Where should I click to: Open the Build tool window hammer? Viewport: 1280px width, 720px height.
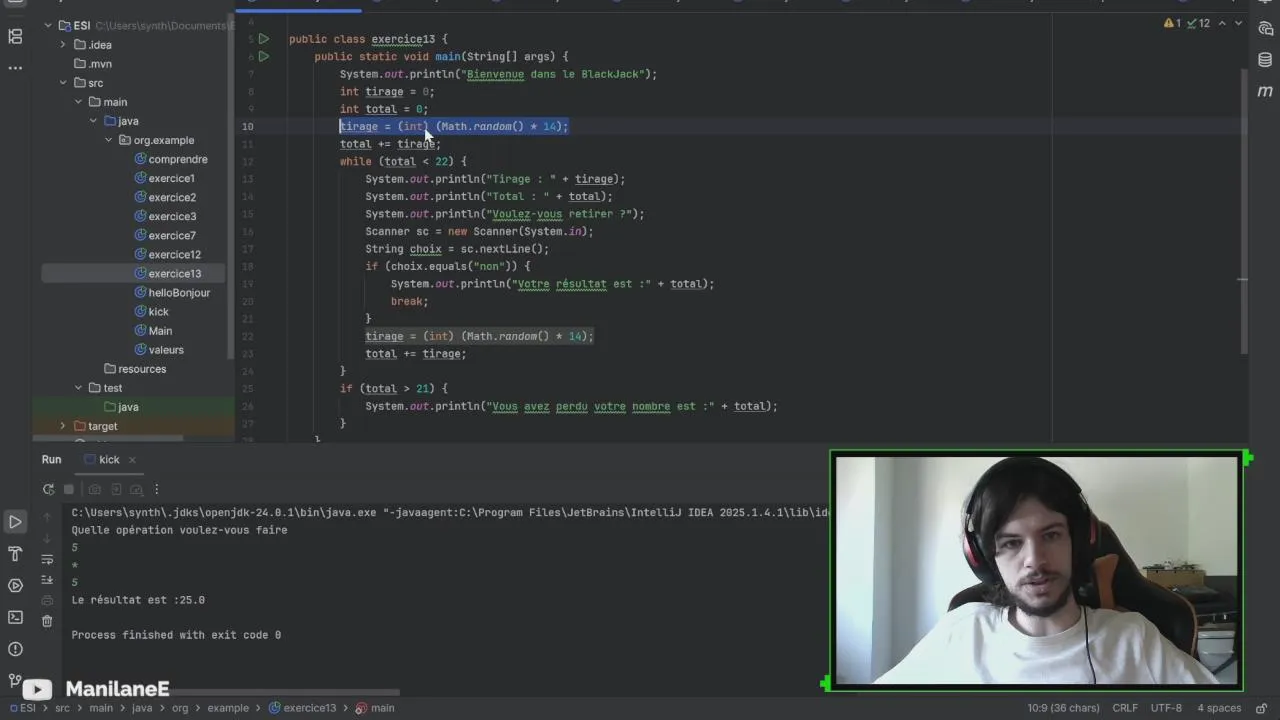pyautogui.click(x=15, y=553)
